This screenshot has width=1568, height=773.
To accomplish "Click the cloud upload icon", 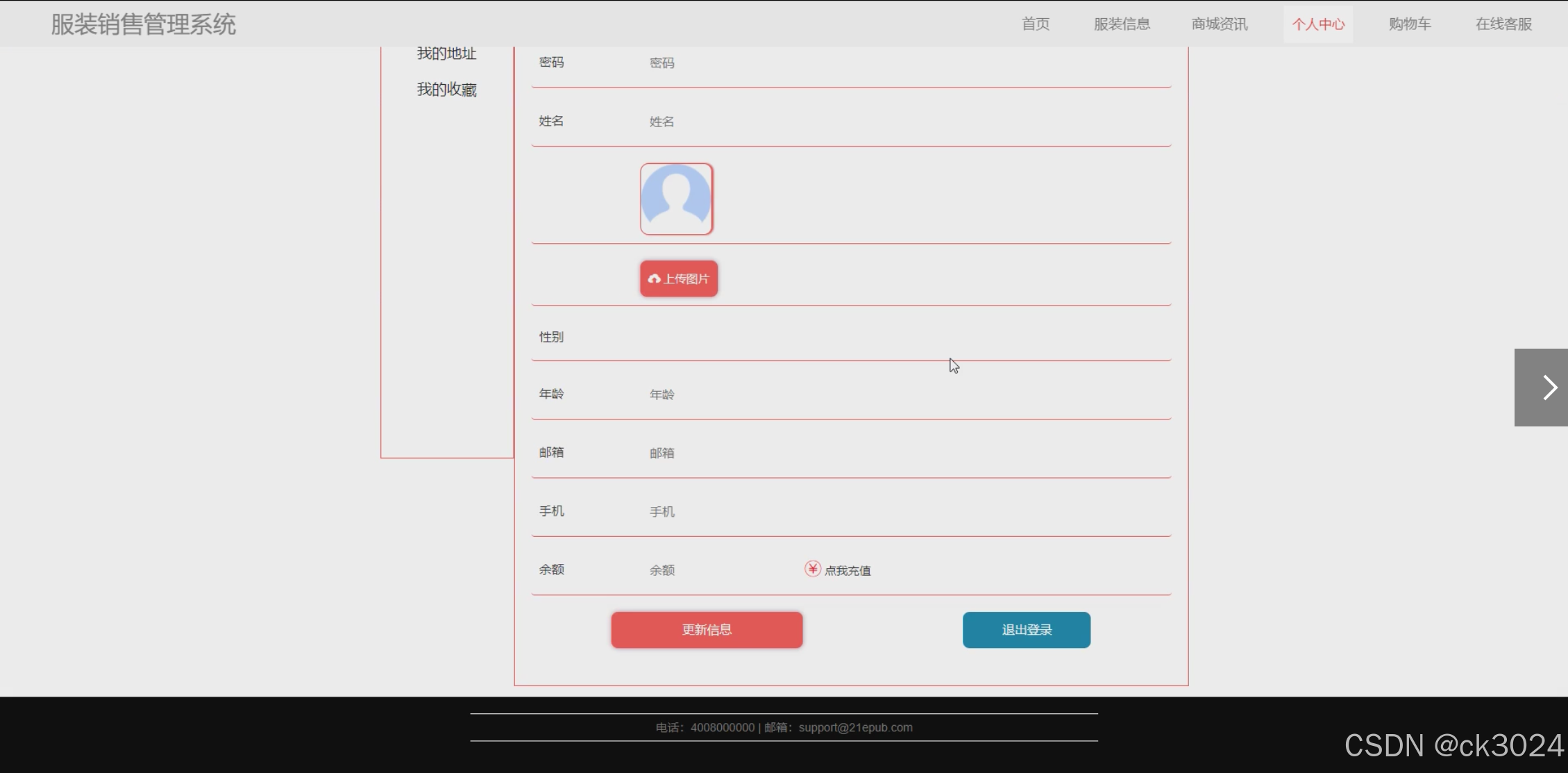I will [654, 279].
